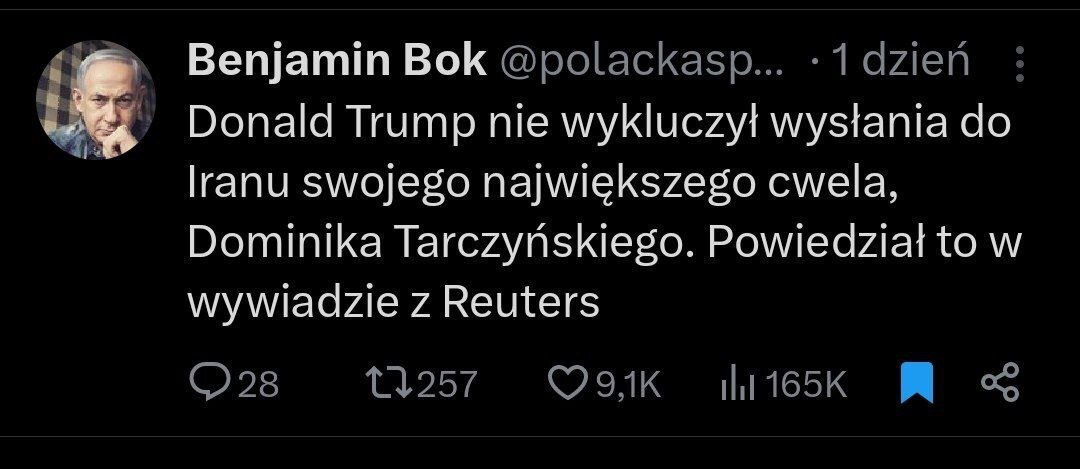Viewport: 1080px width, 469px height.
Task: Click the retweet count 257
Action: coord(447,384)
